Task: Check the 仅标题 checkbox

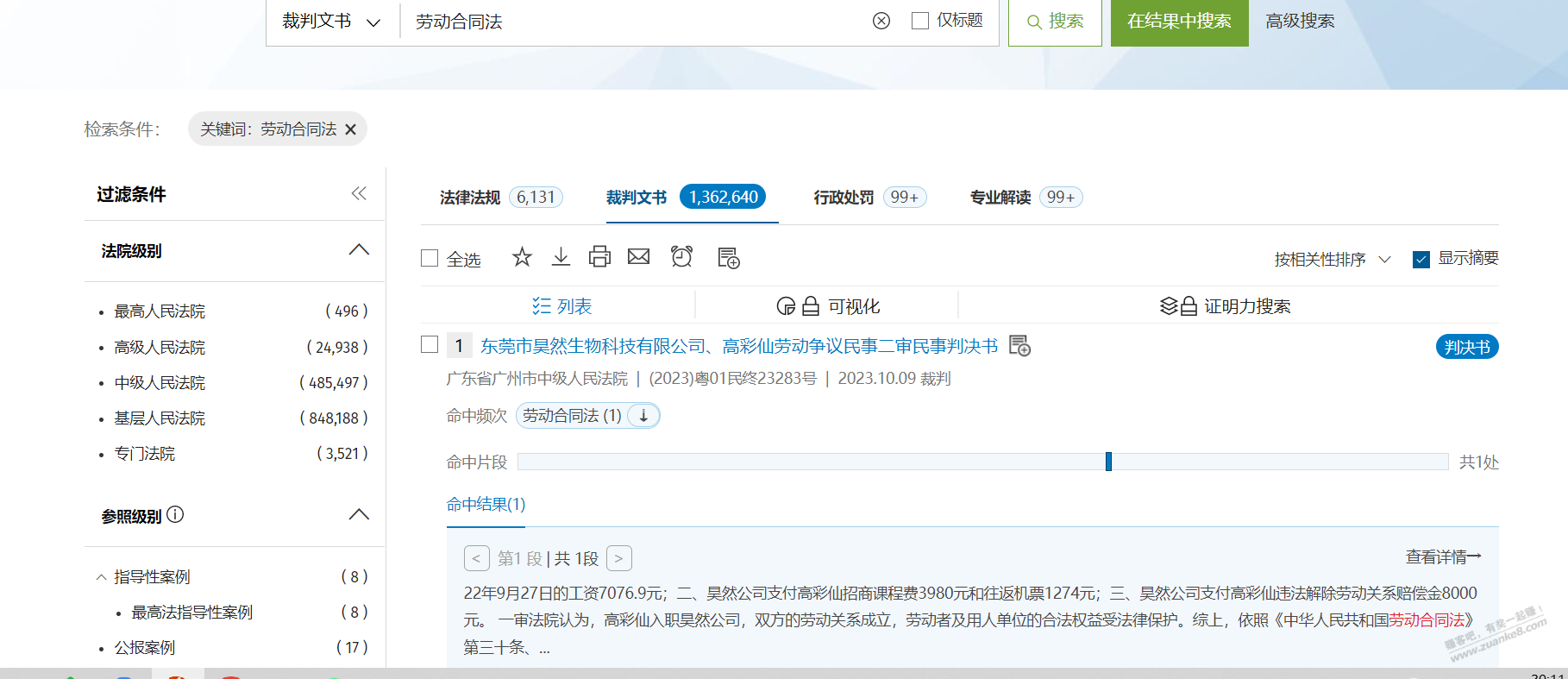Action: click(x=920, y=21)
